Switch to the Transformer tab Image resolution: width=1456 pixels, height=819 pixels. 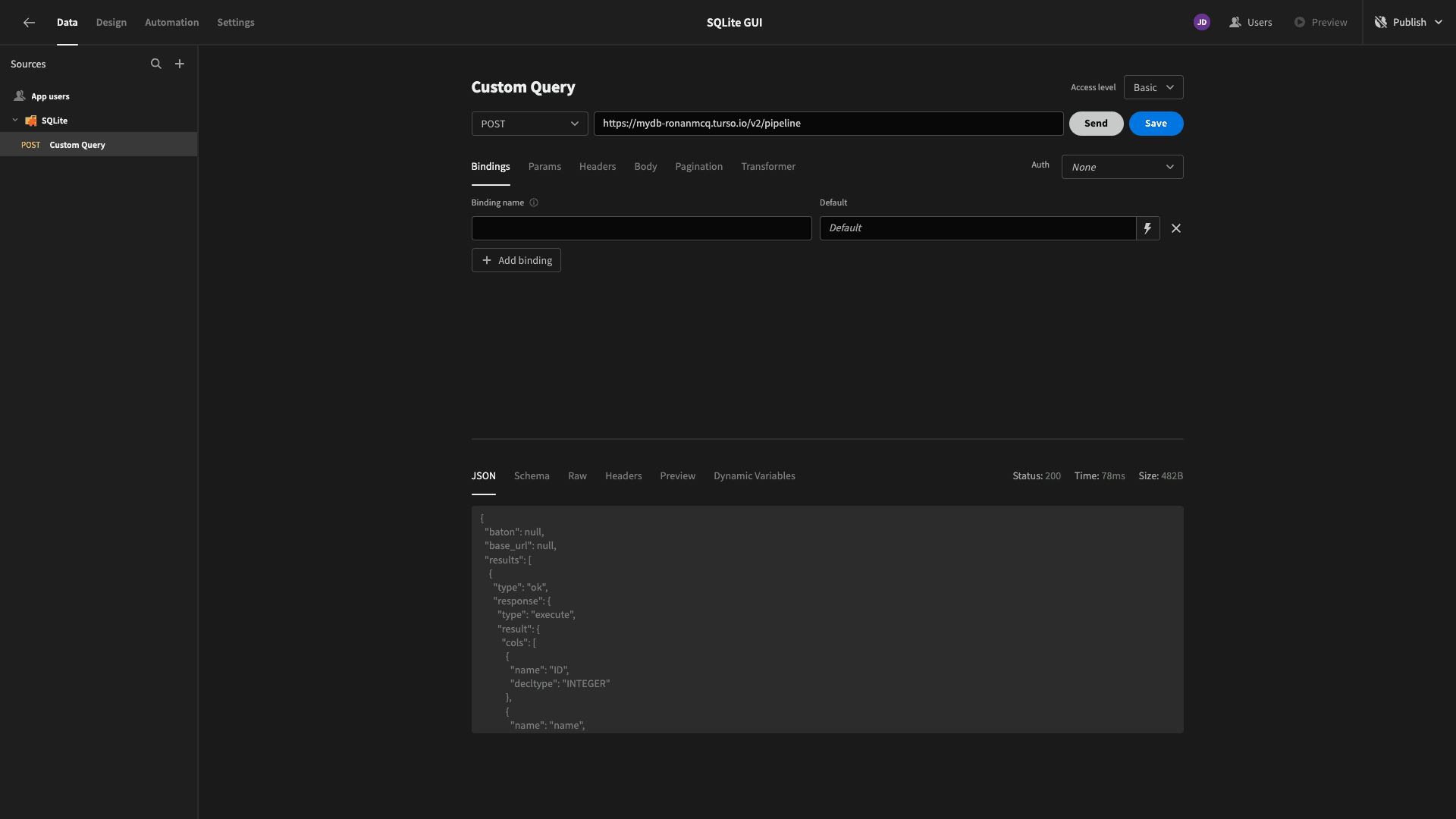[x=768, y=167]
